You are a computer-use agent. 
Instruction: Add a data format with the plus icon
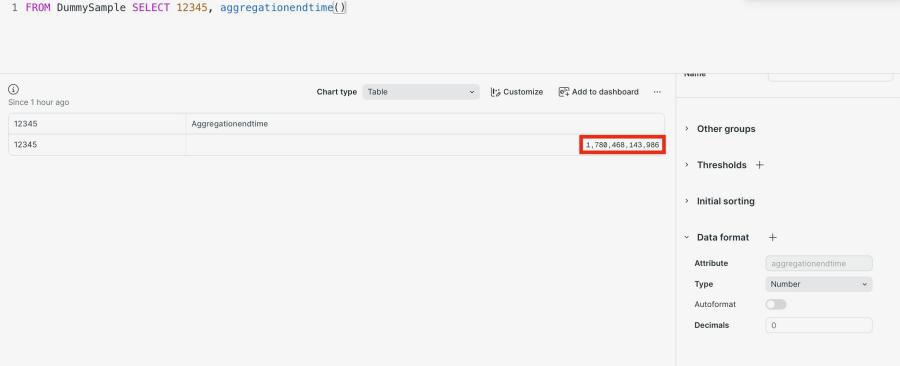(773, 237)
